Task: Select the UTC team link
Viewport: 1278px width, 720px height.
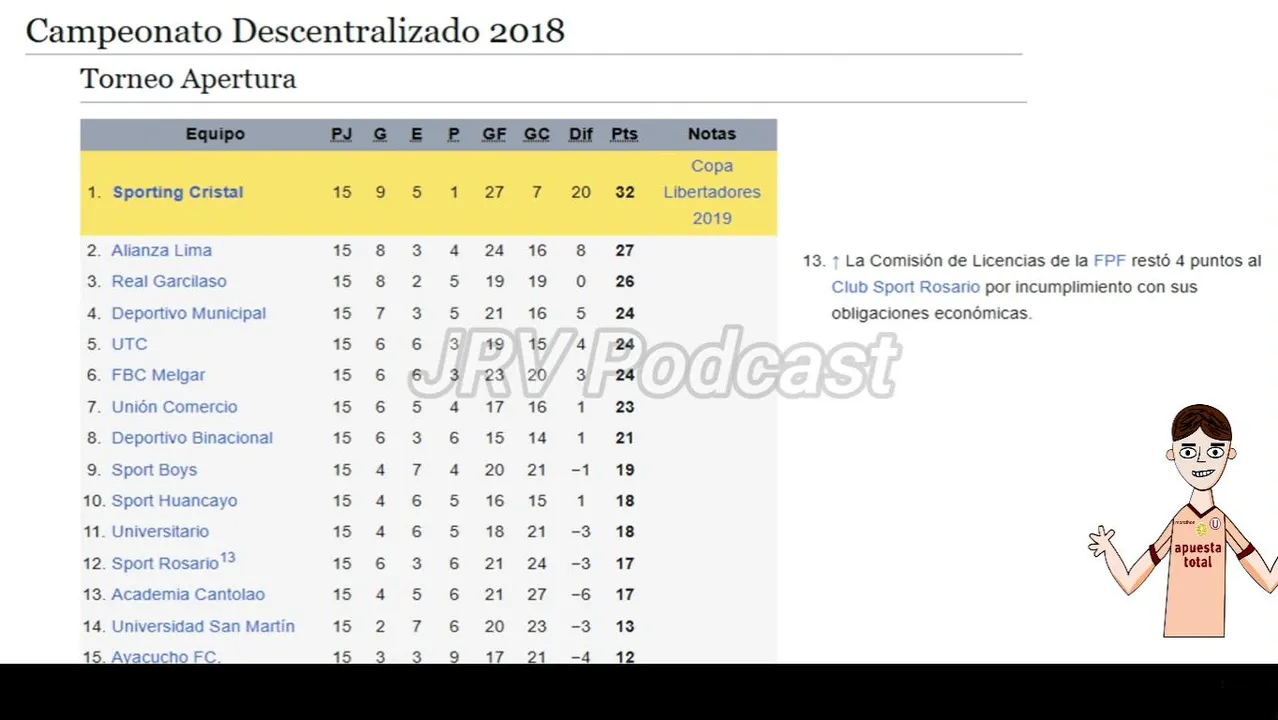Action: click(x=129, y=344)
